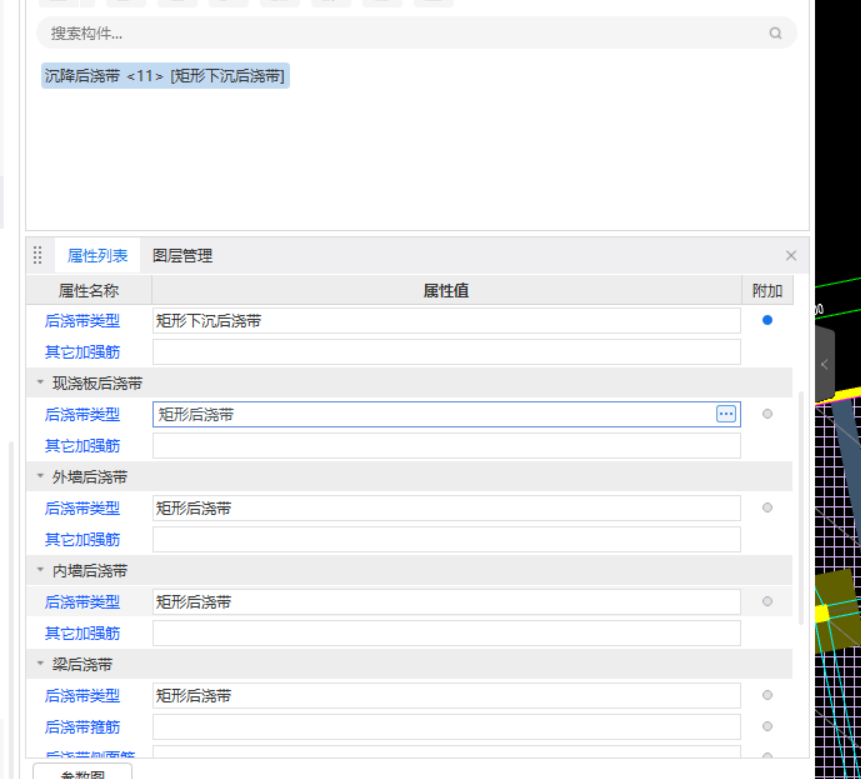
Task: Collapse the 梁后浇带 group
Action: point(40,664)
